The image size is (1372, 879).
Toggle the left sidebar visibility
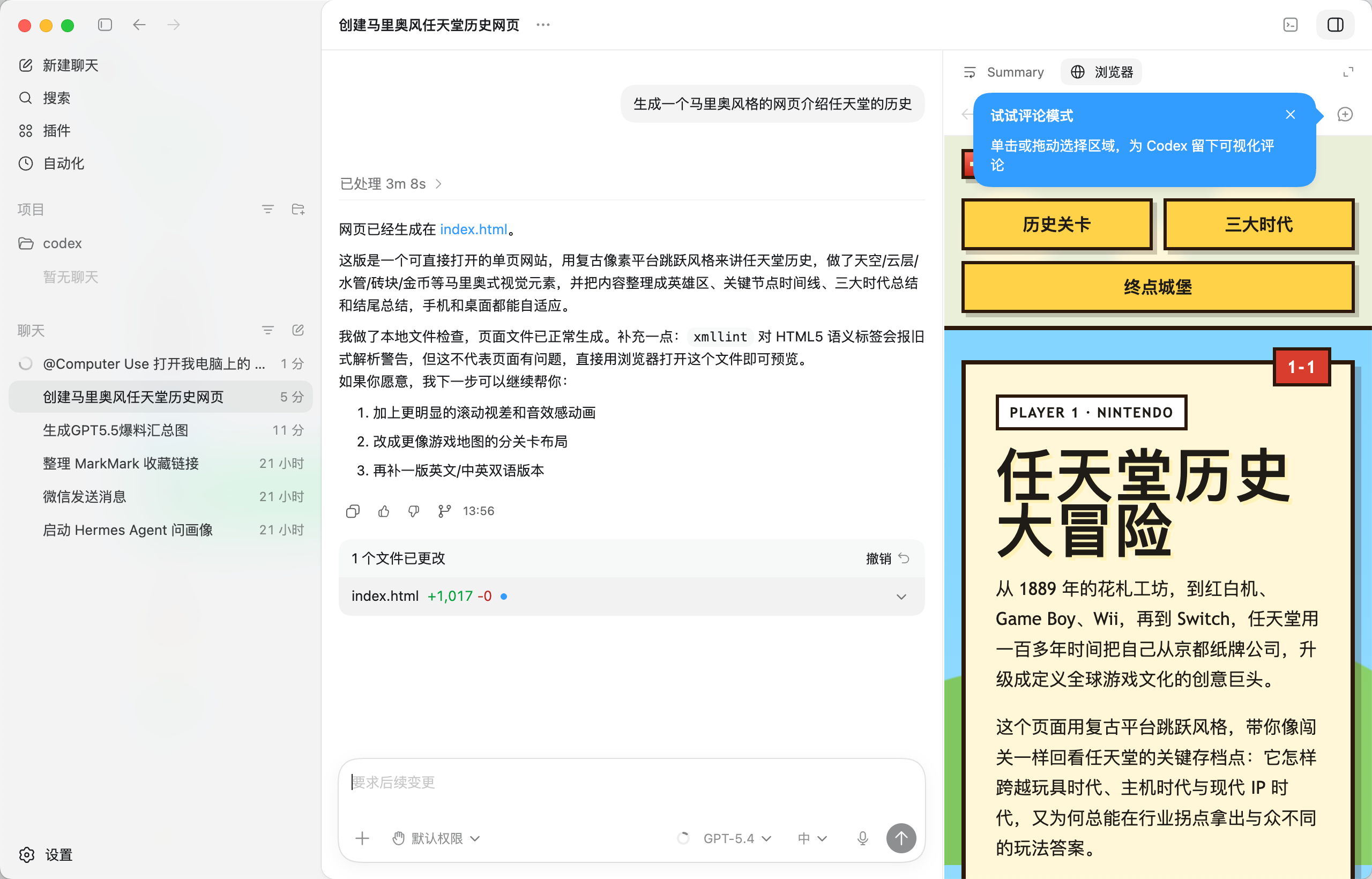click(x=105, y=25)
